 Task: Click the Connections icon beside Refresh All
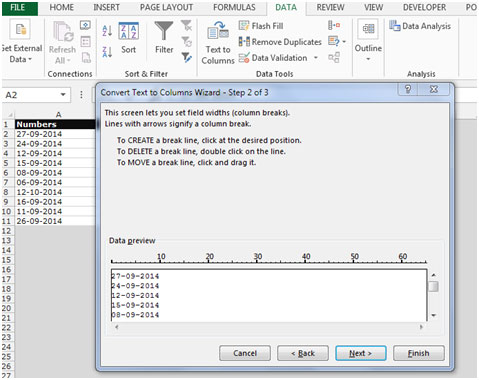point(85,25)
